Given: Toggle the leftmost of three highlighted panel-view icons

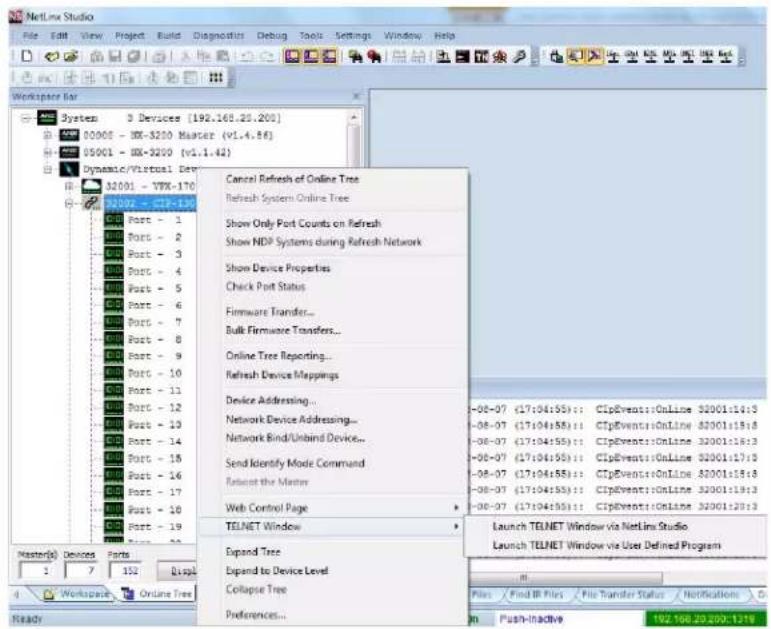Looking at the screenshot, I should 293,57.
